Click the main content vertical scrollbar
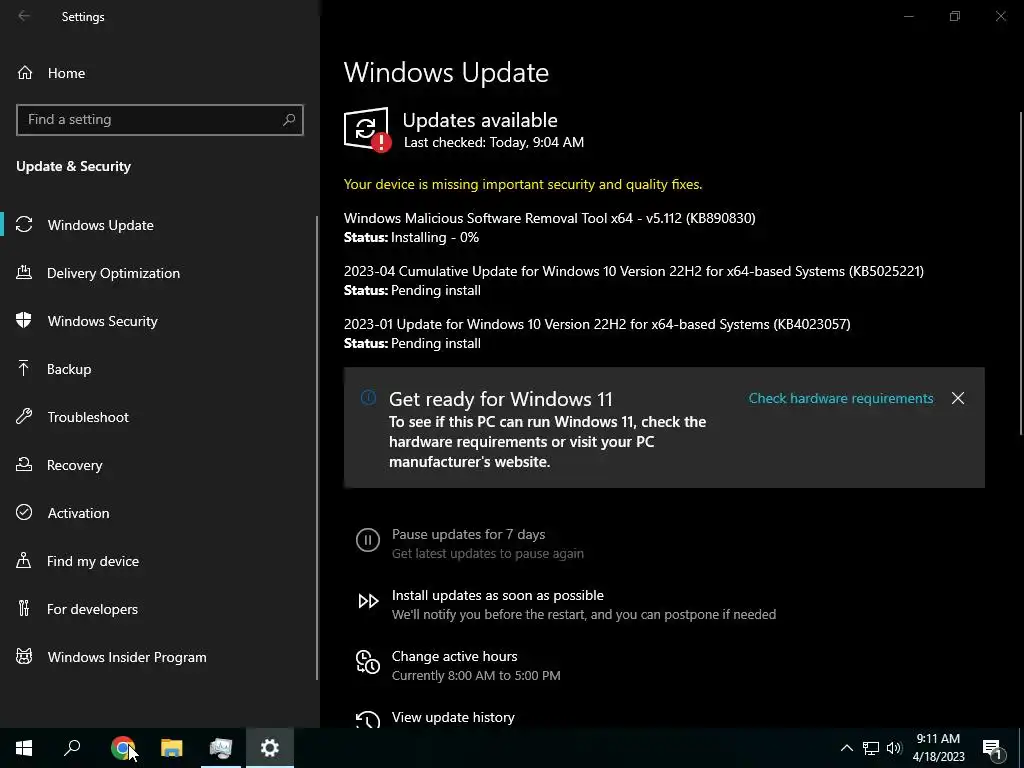This screenshot has width=1024, height=768. click(x=1021, y=272)
